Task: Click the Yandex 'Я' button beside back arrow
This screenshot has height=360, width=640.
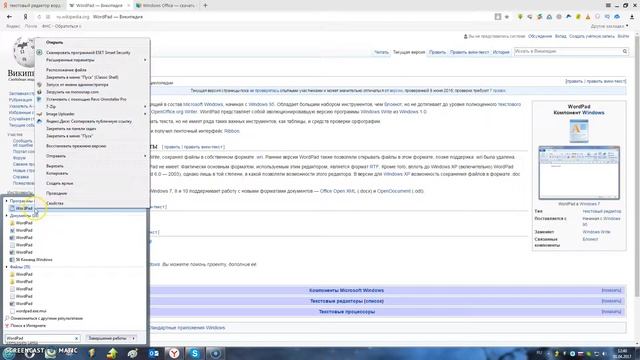Action: click(25, 17)
